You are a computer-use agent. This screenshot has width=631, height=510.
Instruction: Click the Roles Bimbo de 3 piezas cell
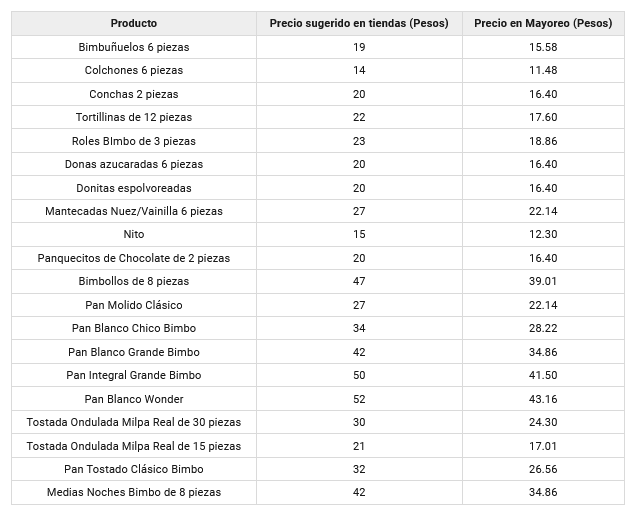[x=134, y=141]
